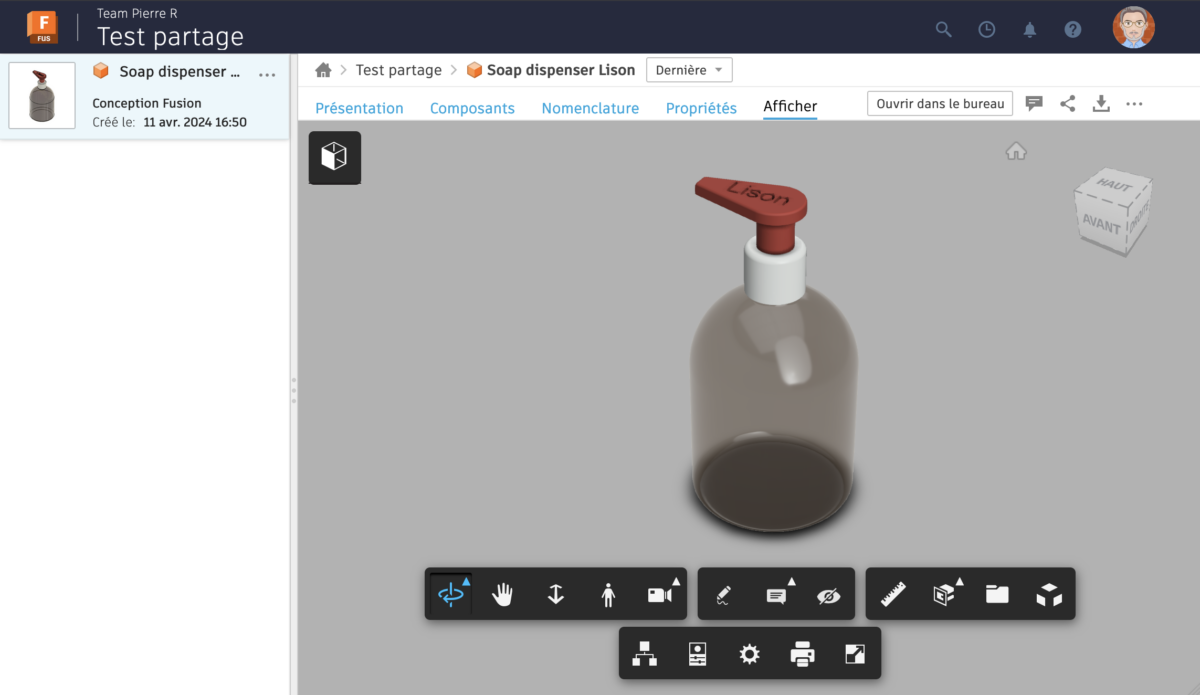1200x695 pixels.
Task: Switch to the Nomenclature tab
Action: point(590,108)
